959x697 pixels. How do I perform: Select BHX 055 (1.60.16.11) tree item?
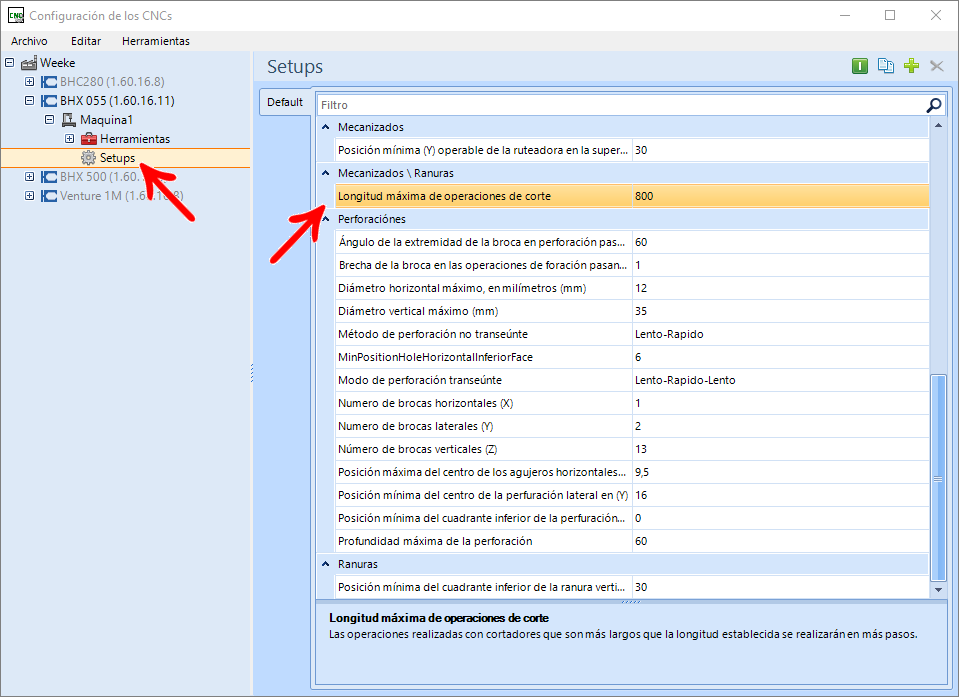117,101
